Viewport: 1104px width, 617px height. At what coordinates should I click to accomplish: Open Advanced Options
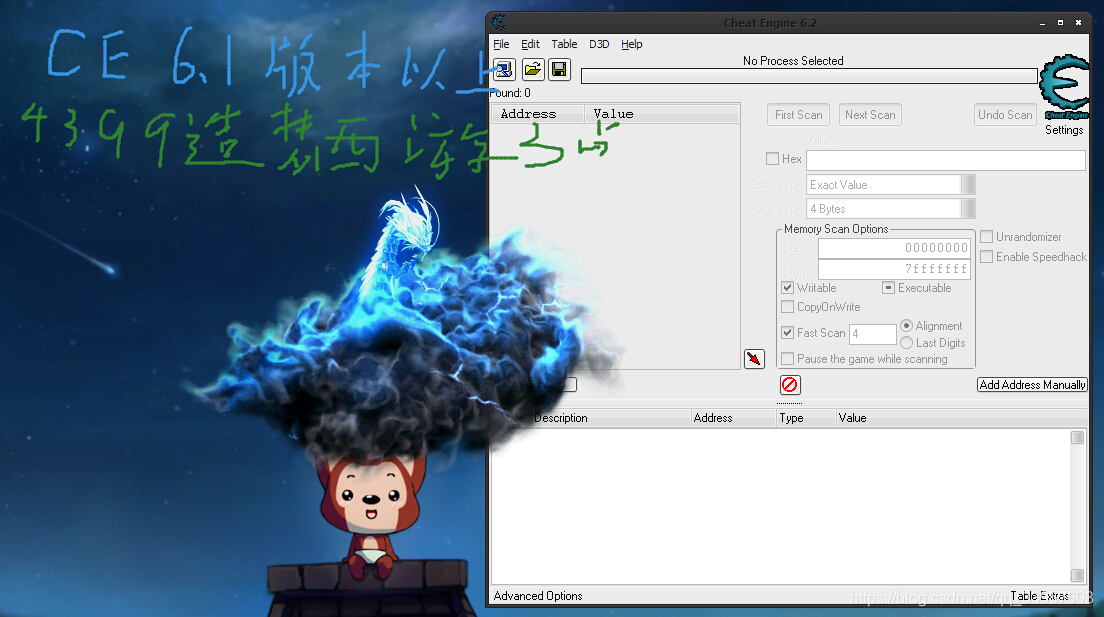click(538, 596)
